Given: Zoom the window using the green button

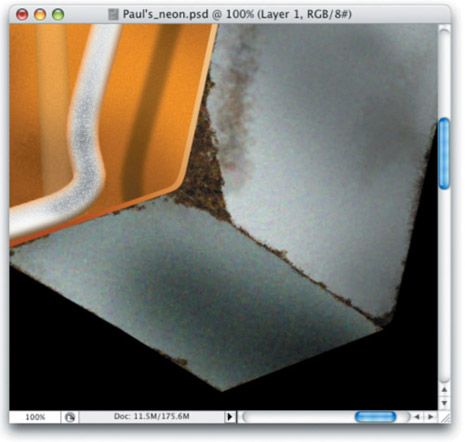Looking at the screenshot, I should pos(58,15).
